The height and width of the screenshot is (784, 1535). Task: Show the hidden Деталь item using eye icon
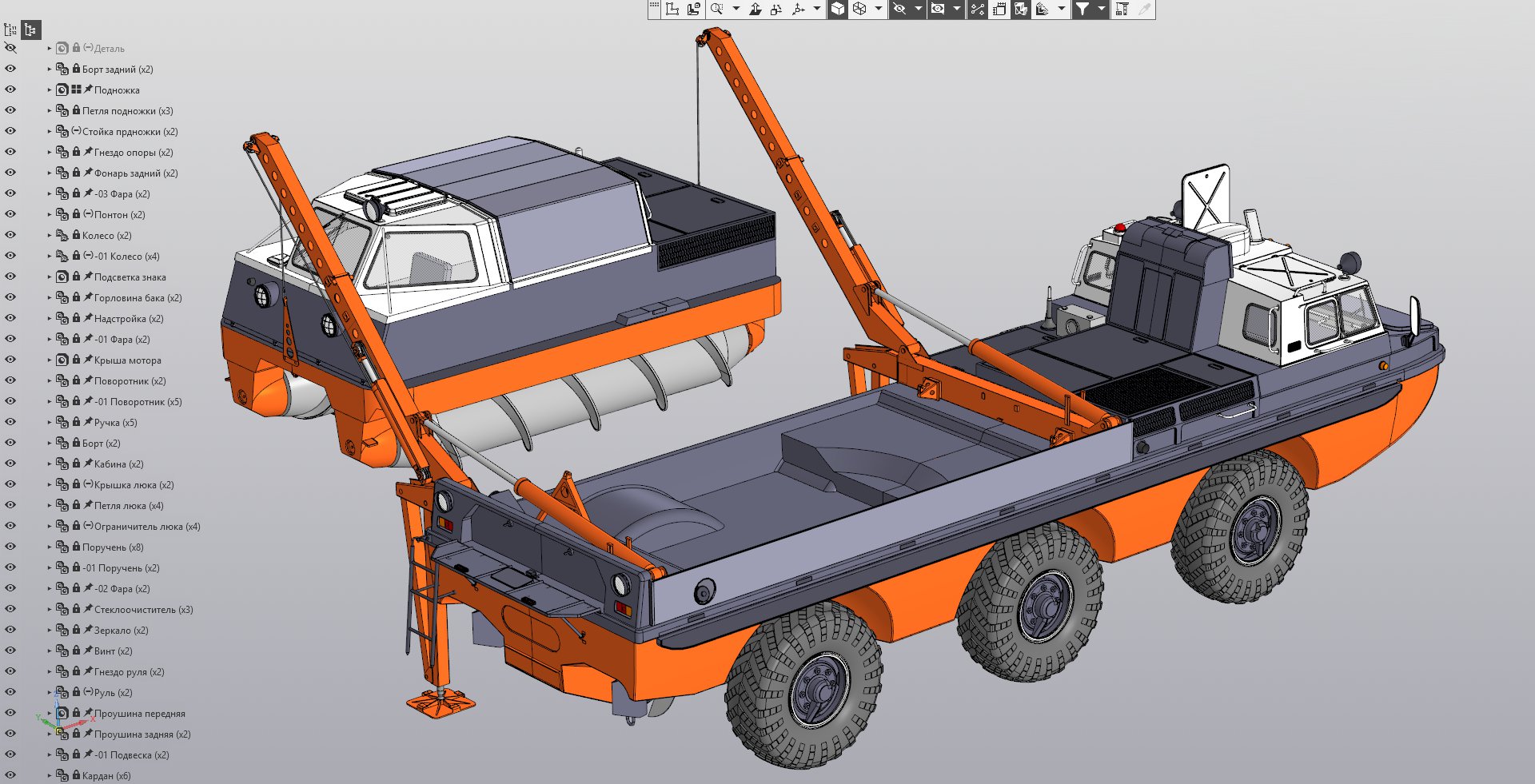(10, 48)
